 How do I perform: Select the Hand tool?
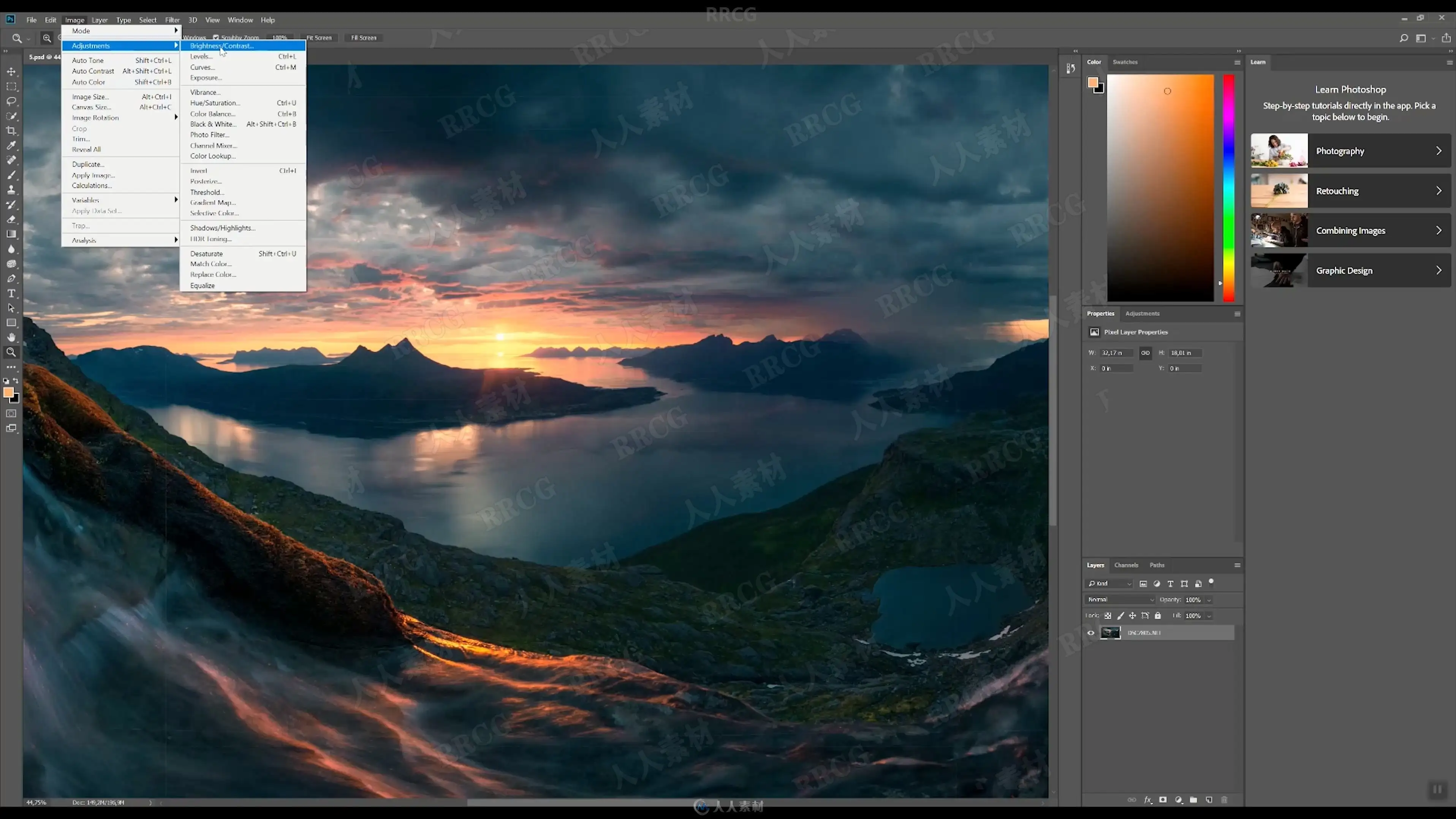pos(11,337)
